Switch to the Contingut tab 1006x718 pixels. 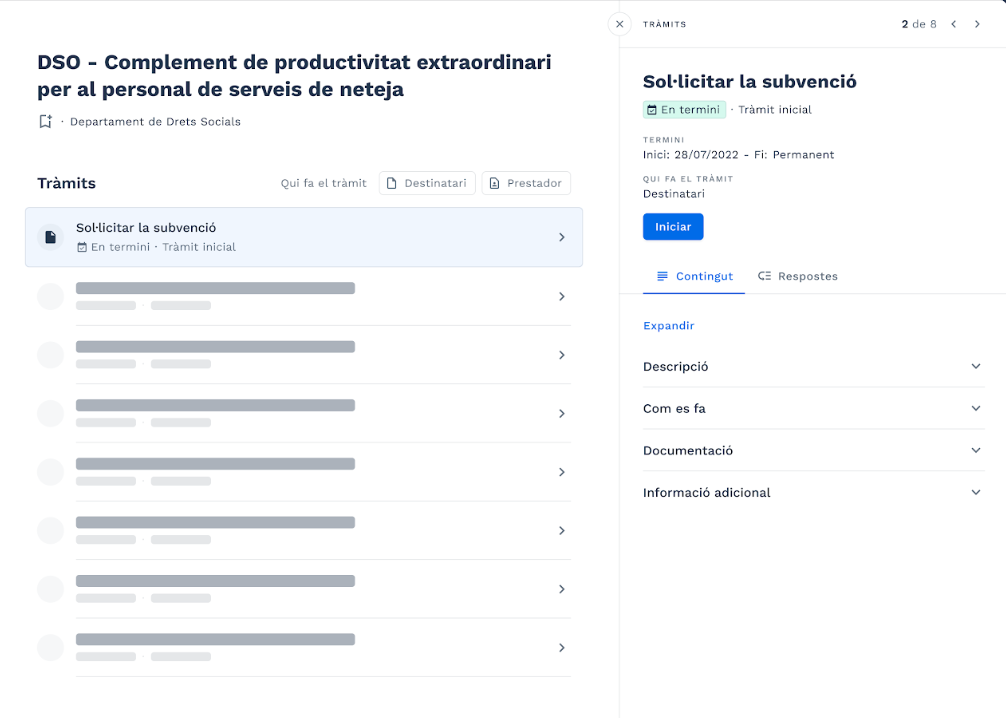pos(694,276)
